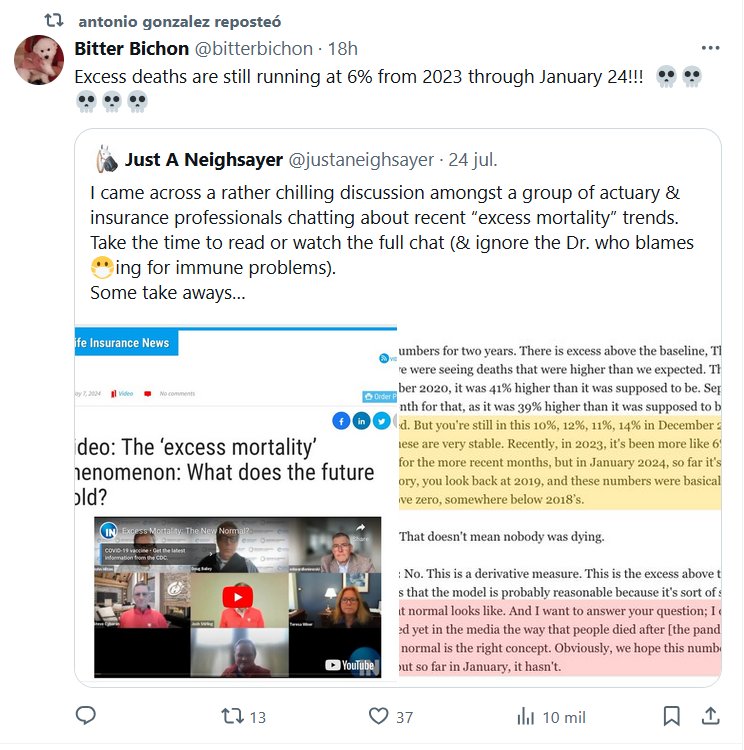Open the 'antonio gonzalez reposteó' profile link
Screen dimensions: 744x750
pyautogui.click(x=178, y=20)
